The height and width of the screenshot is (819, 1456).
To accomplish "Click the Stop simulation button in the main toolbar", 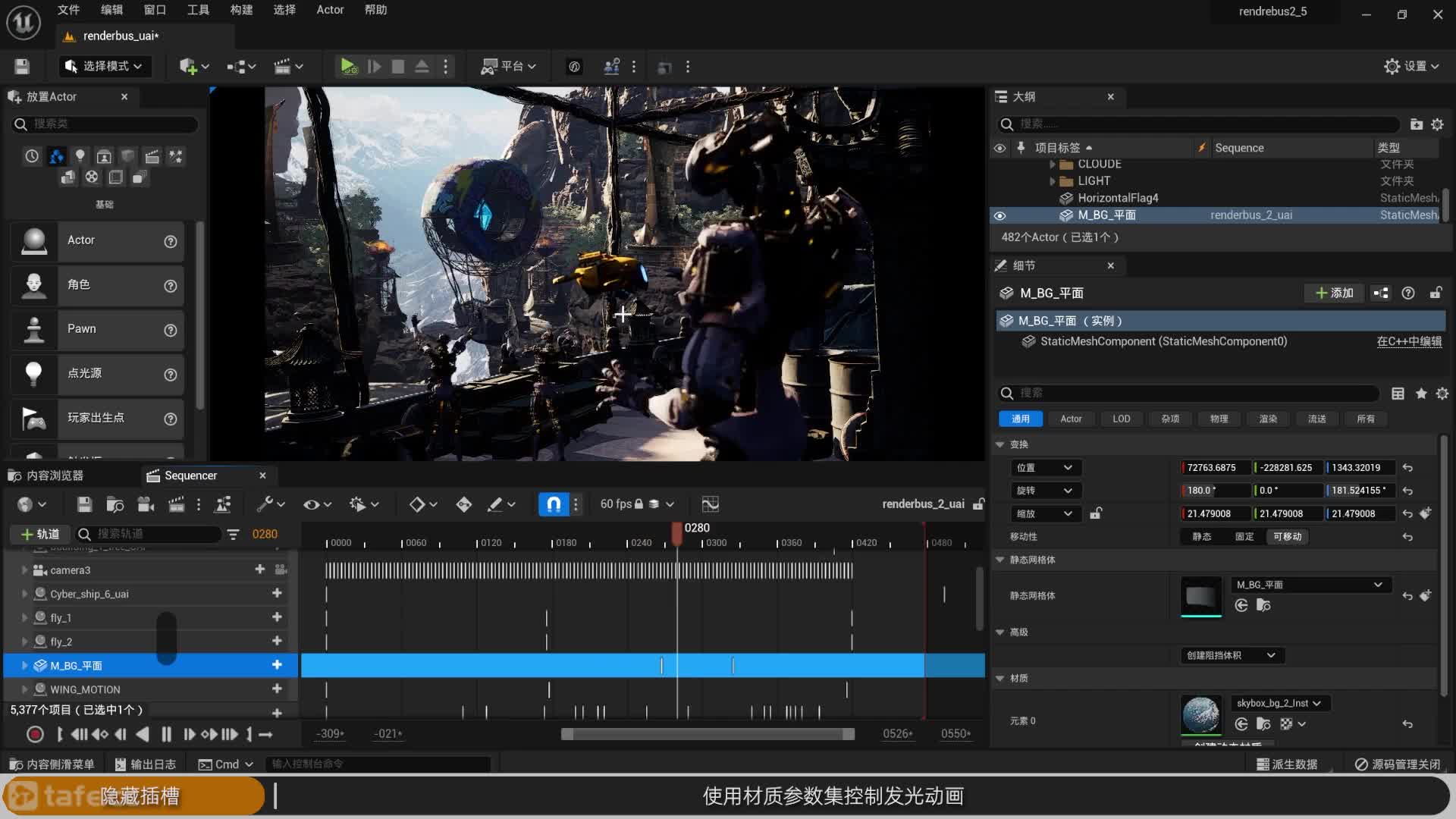I will pyautogui.click(x=398, y=67).
